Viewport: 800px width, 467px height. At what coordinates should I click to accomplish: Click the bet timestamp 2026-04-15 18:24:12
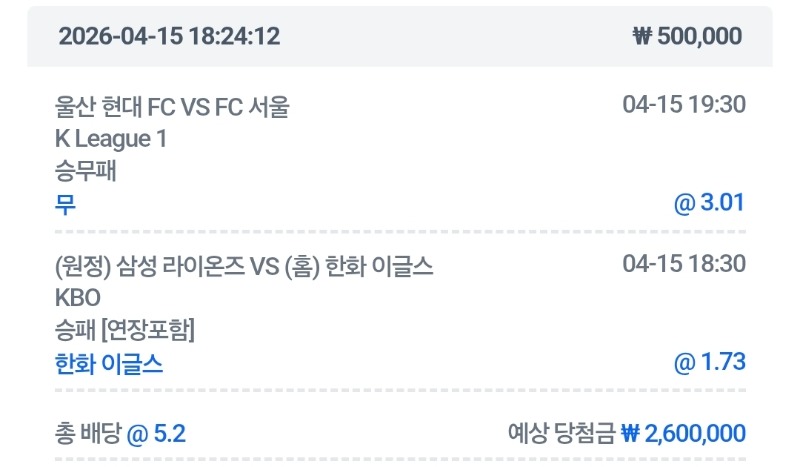click(169, 37)
